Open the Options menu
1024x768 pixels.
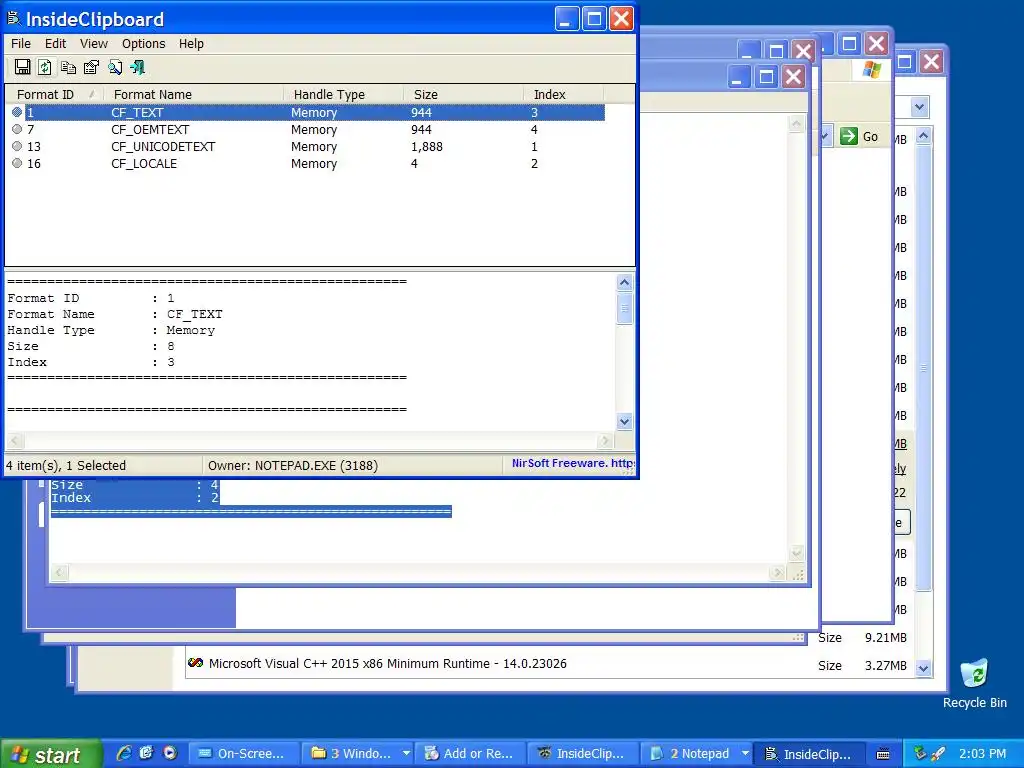[144, 44]
